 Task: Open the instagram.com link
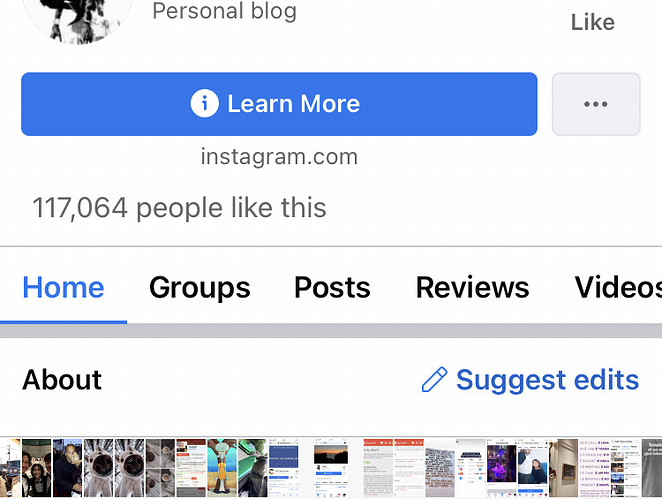coord(279,157)
